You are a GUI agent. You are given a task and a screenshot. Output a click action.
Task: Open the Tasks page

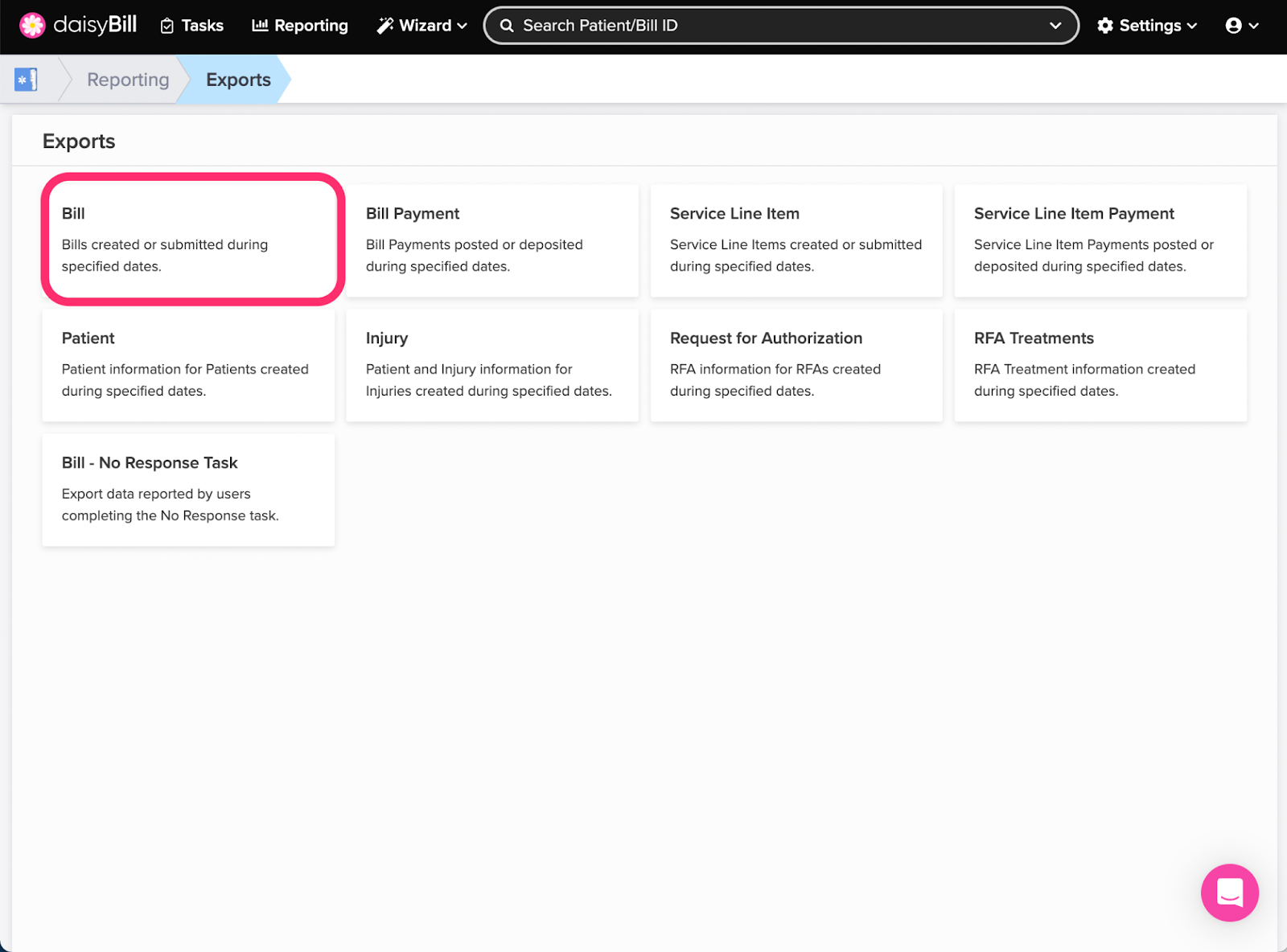tap(191, 26)
